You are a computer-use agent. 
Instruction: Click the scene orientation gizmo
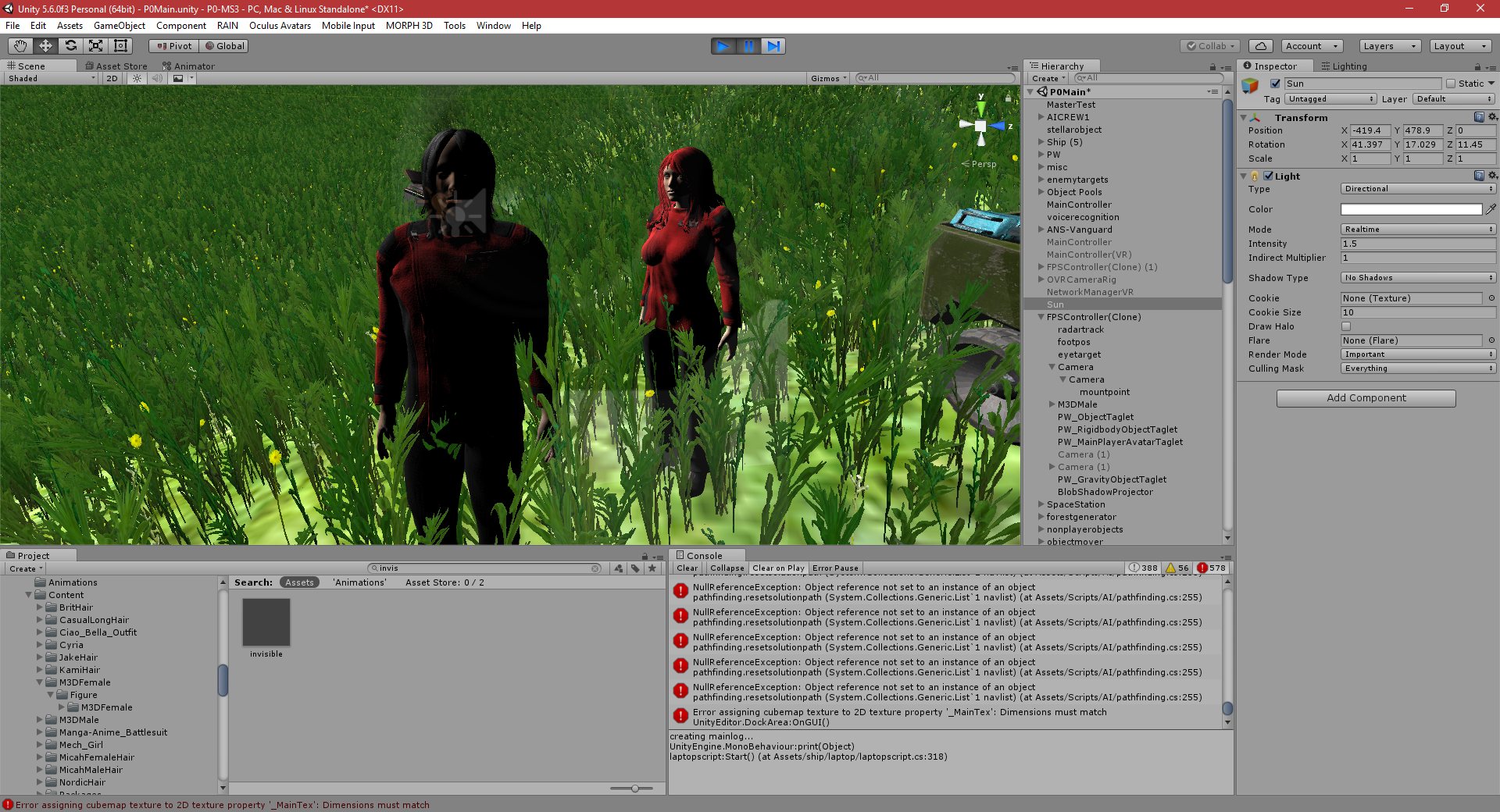pos(981,125)
